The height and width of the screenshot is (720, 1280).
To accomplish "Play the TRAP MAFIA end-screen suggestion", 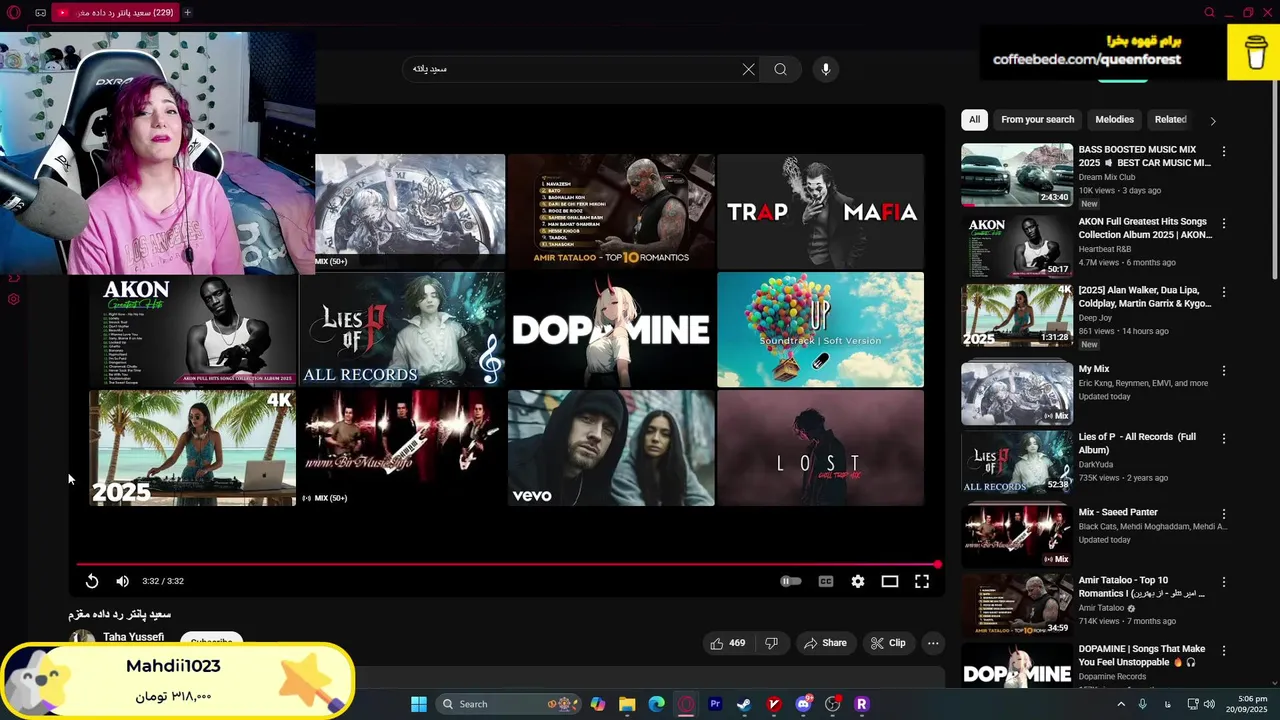I will pyautogui.click(x=820, y=211).
